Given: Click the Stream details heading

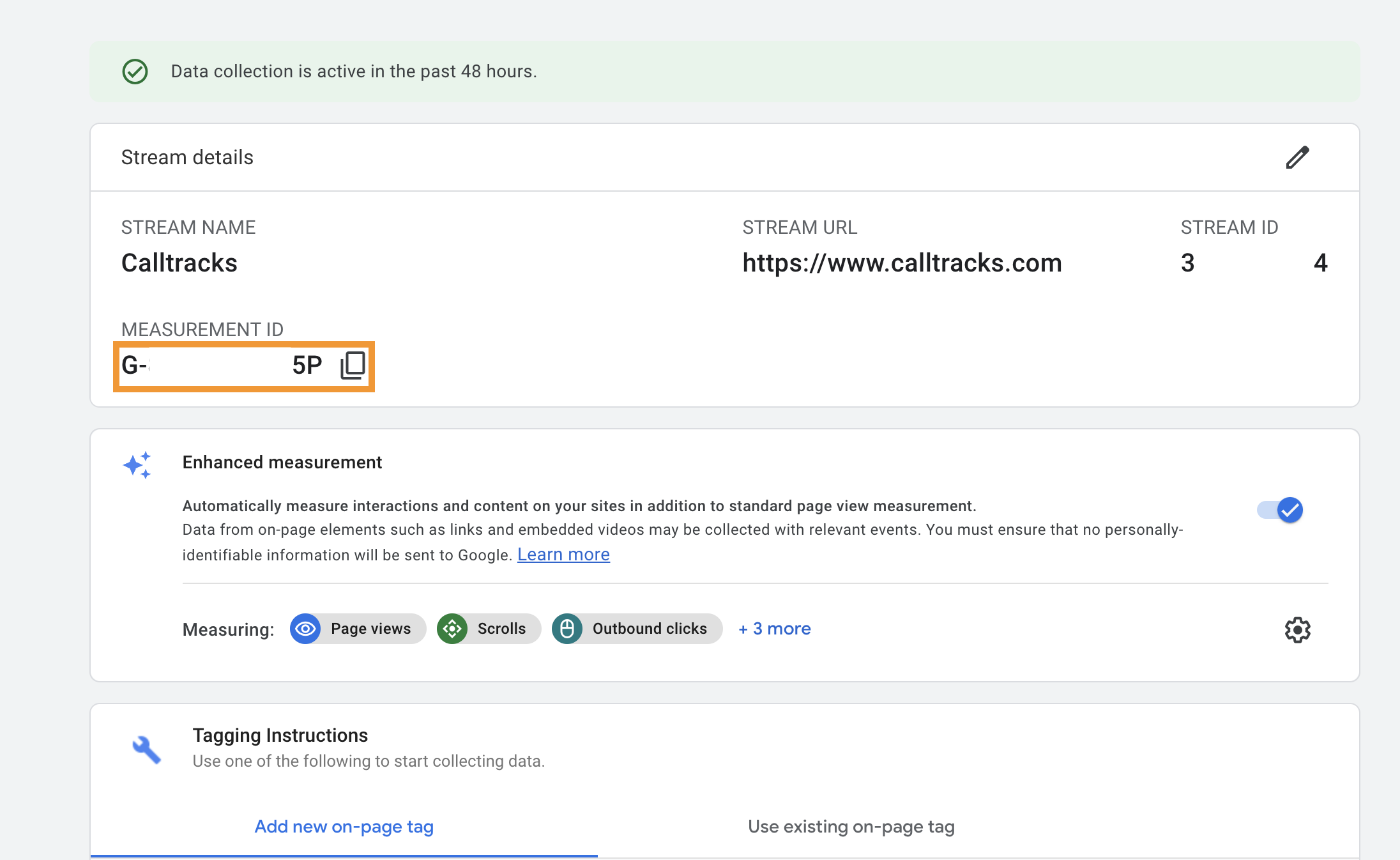Looking at the screenshot, I should tap(187, 157).
